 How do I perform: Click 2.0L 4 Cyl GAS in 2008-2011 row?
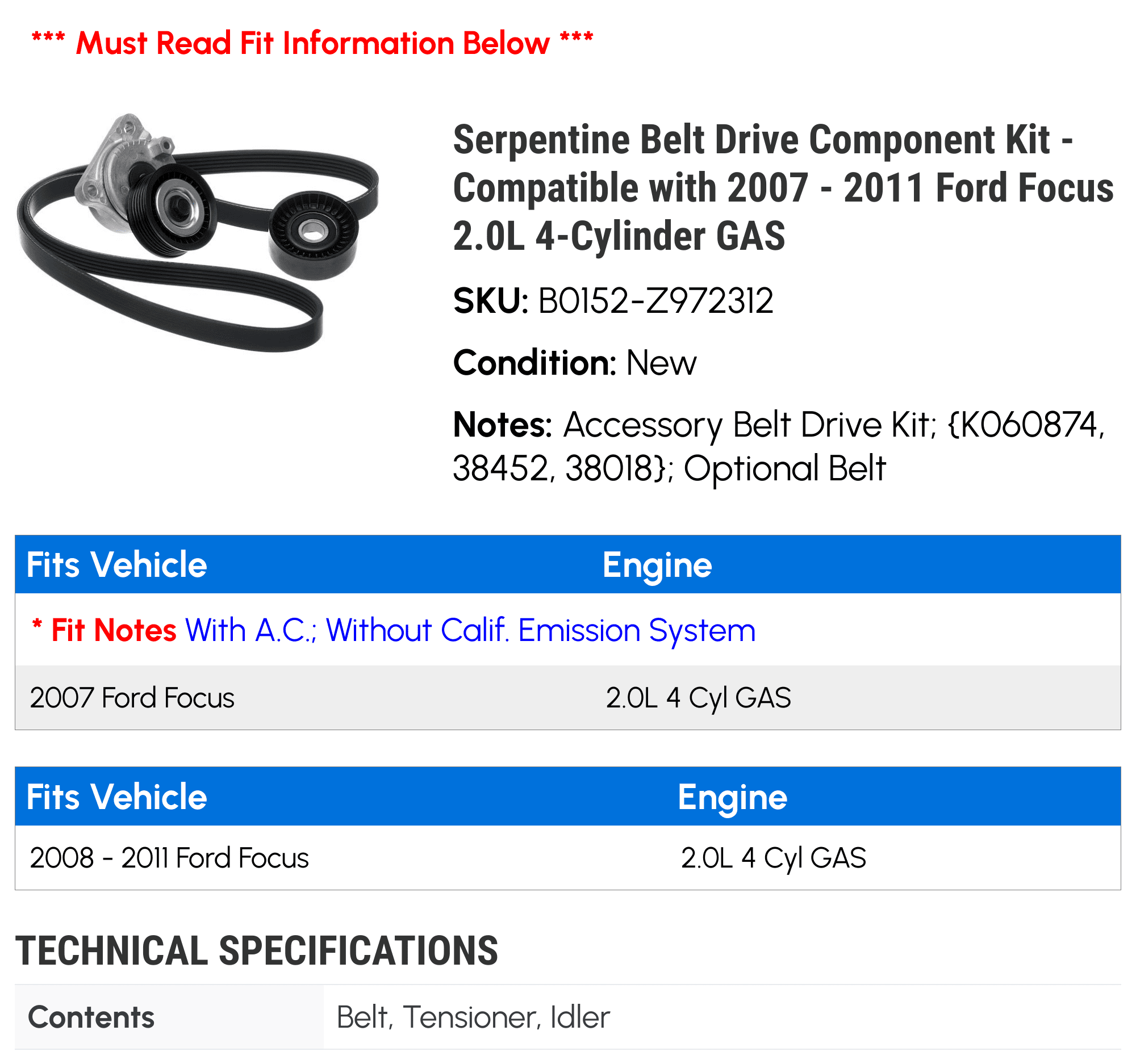point(773,858)
